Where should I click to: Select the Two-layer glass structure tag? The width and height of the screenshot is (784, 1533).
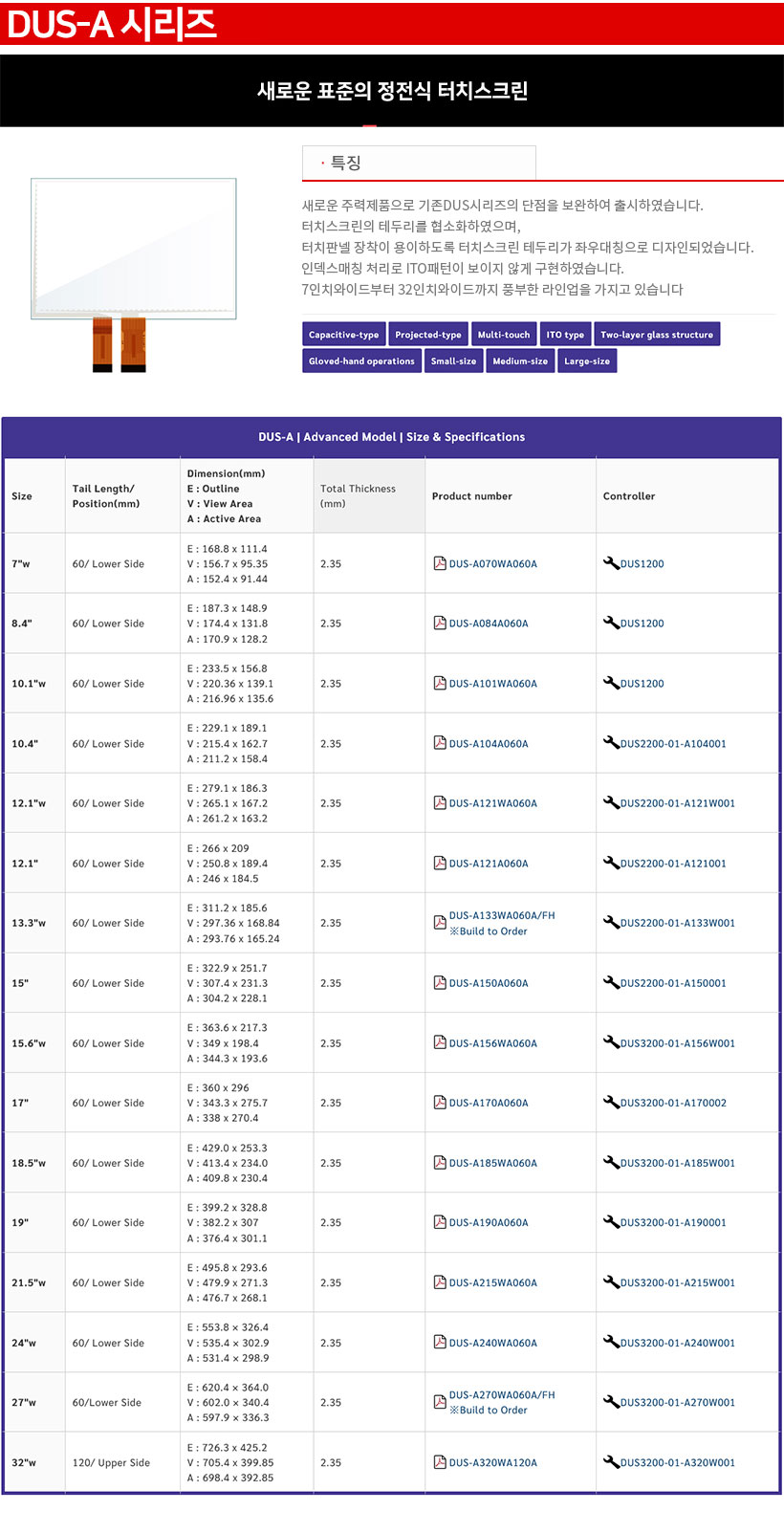coord(657,335)
